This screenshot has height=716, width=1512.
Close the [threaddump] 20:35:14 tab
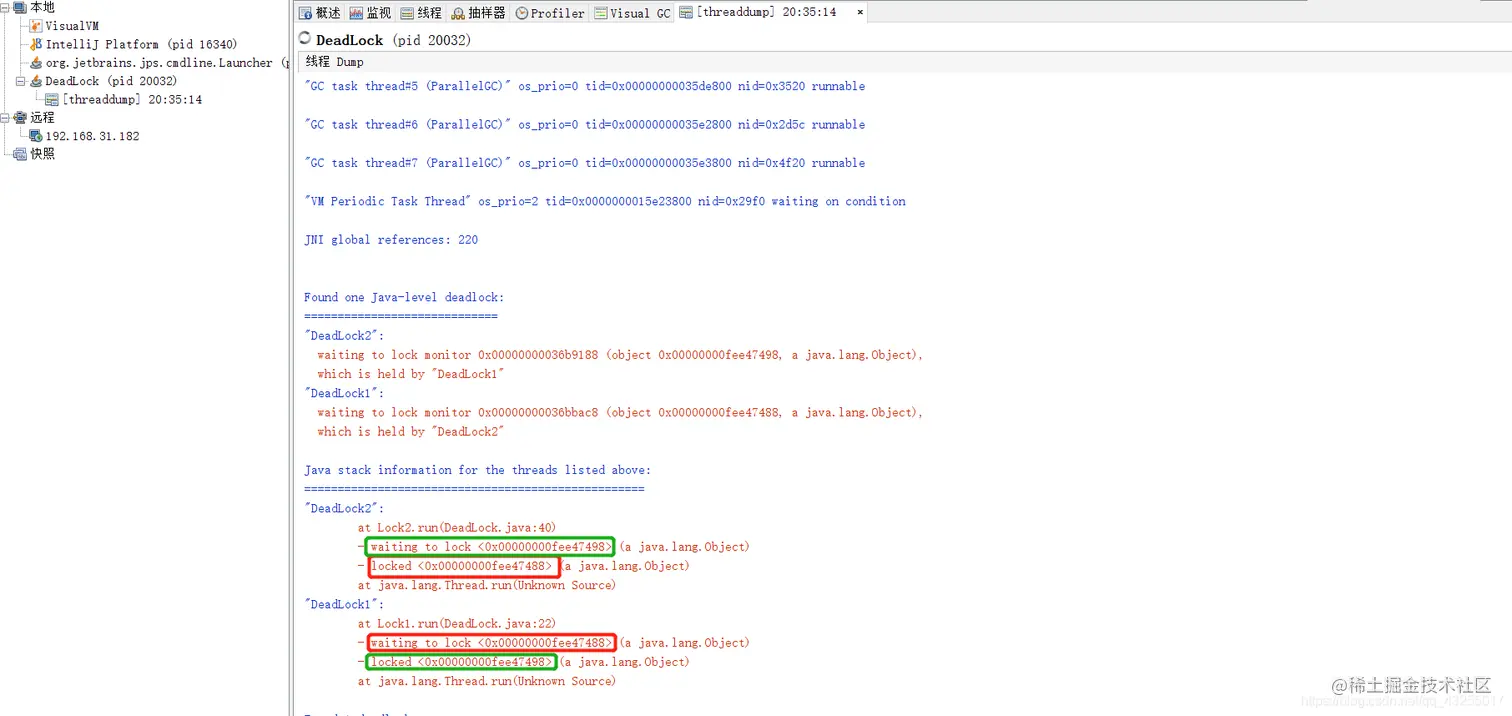pos(859,13)
